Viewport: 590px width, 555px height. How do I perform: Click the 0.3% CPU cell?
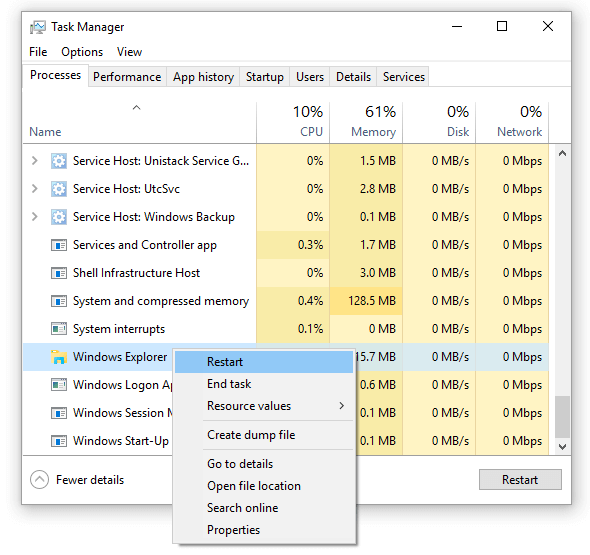click(293, 245)
